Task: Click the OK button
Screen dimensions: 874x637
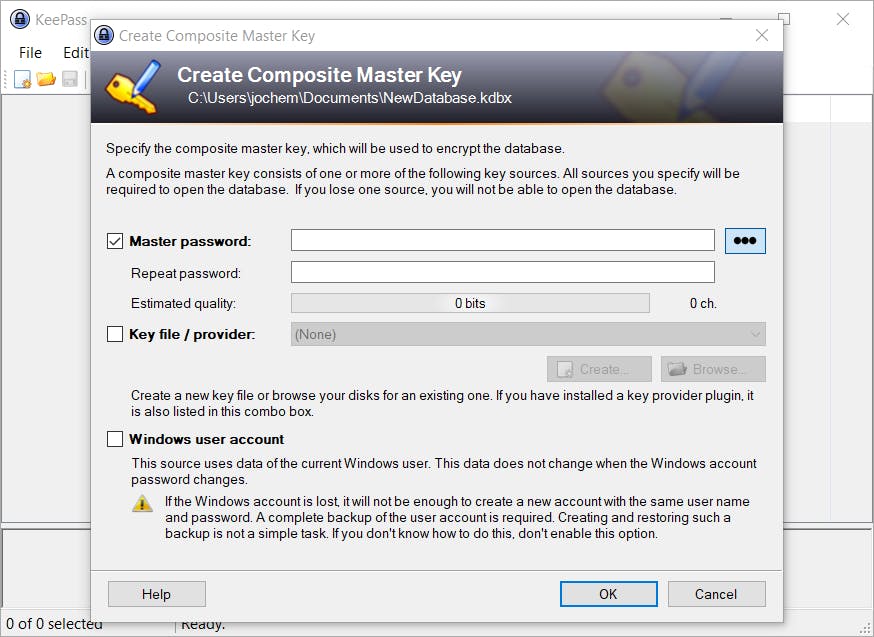Action: pyautogui.click(x=608, y=594)
